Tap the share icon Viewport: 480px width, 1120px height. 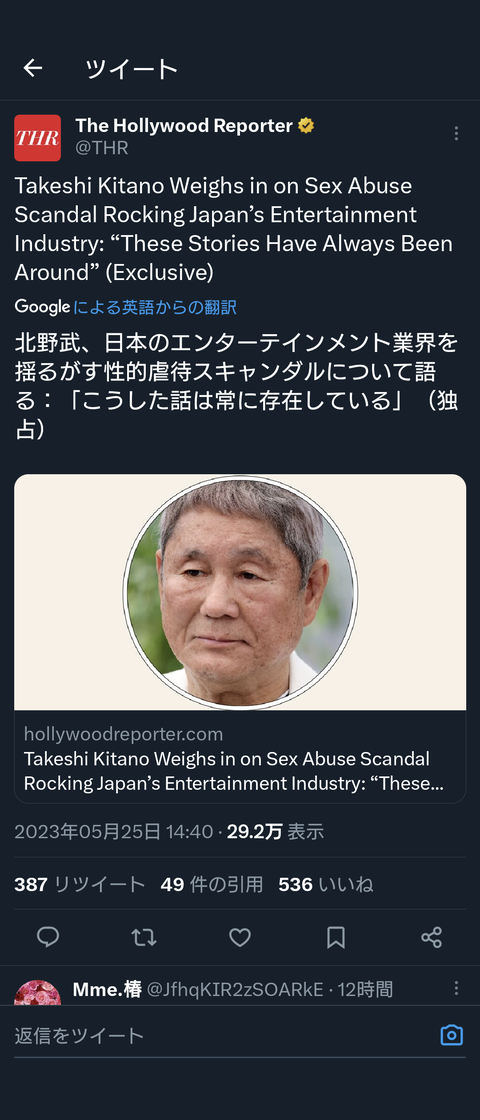431,937
